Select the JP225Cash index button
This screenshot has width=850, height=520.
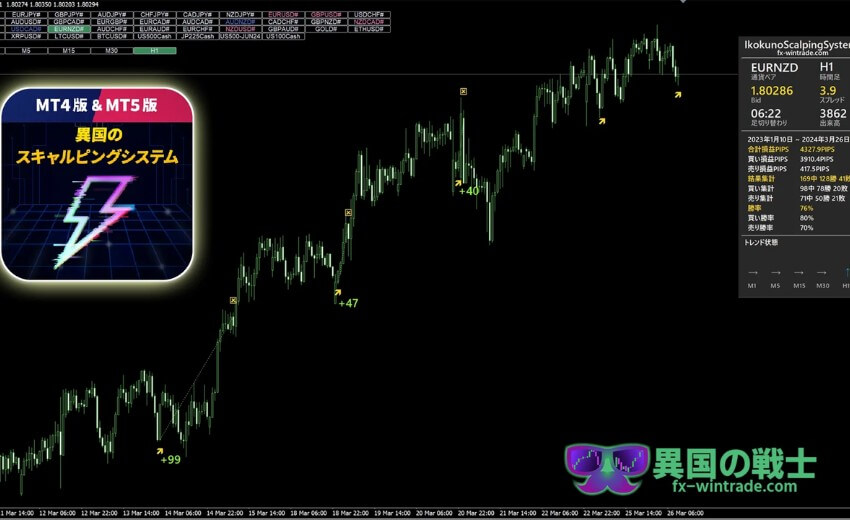(198, 36)
